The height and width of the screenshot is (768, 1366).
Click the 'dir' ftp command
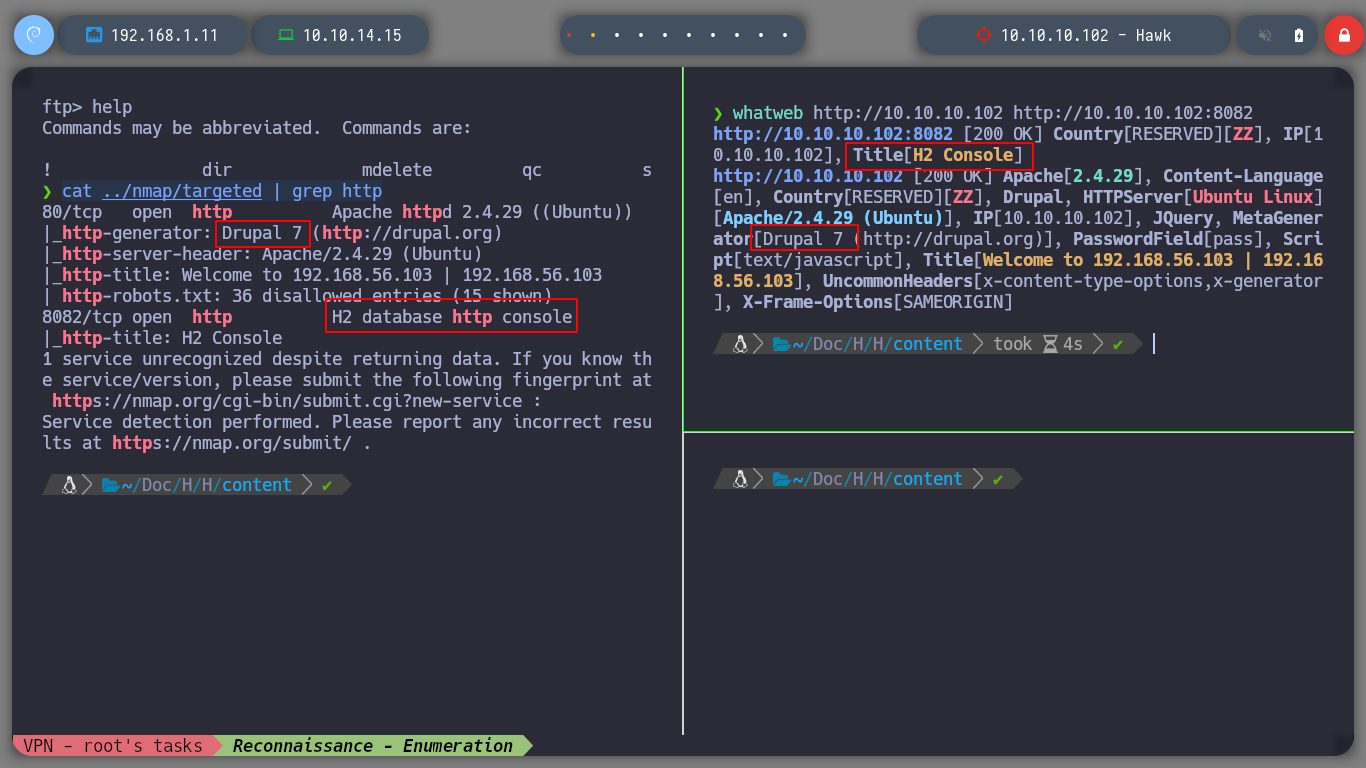click(x=217, y=170)
